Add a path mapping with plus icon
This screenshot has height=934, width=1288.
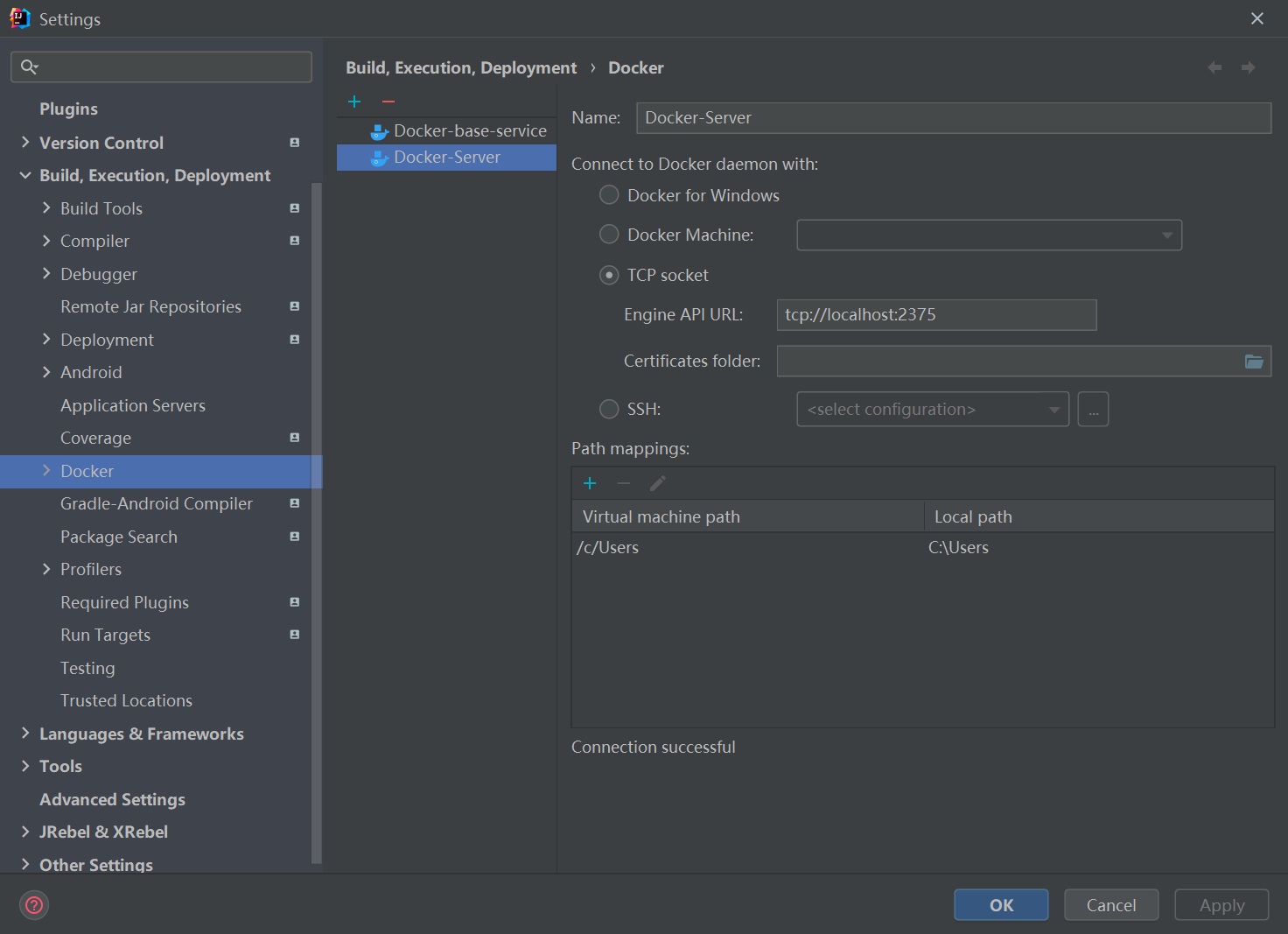pos(590,483)
